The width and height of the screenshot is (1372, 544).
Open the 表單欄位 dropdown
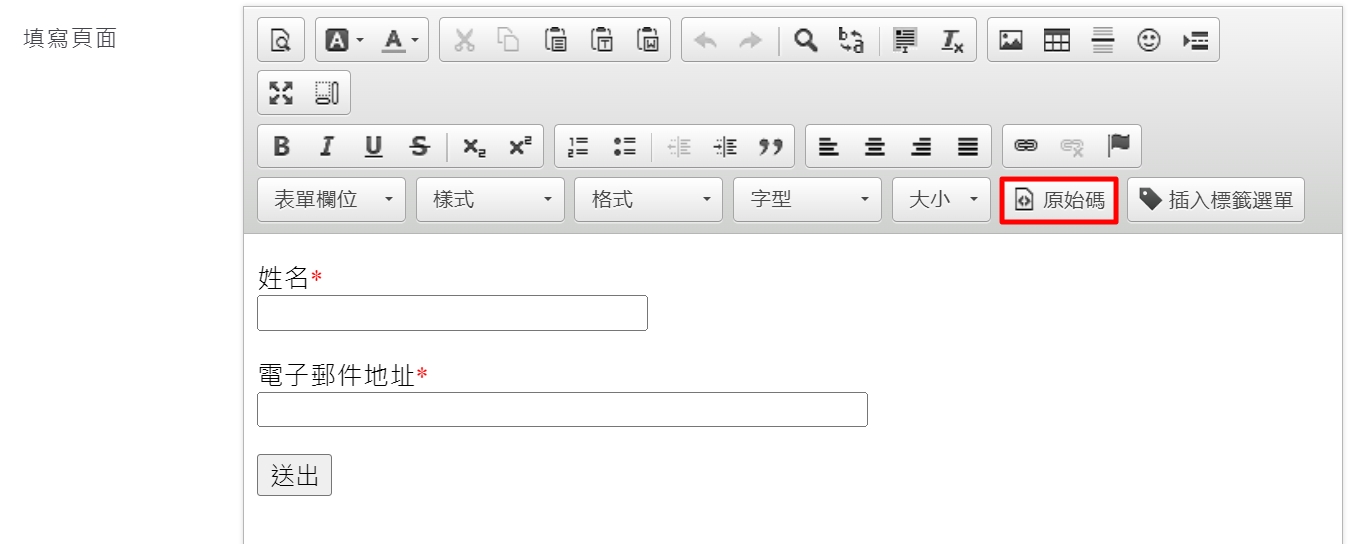[331, 200]
